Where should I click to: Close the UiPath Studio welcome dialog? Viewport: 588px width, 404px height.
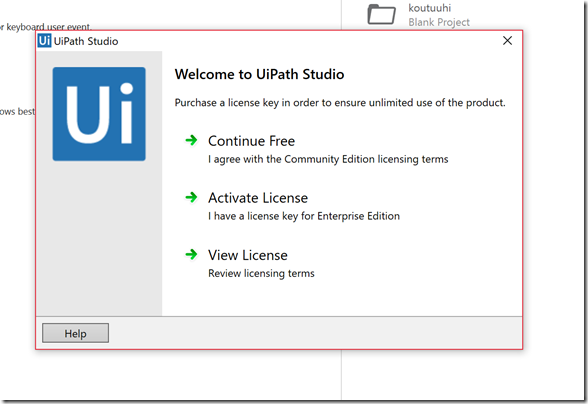[x=507, y=41]
